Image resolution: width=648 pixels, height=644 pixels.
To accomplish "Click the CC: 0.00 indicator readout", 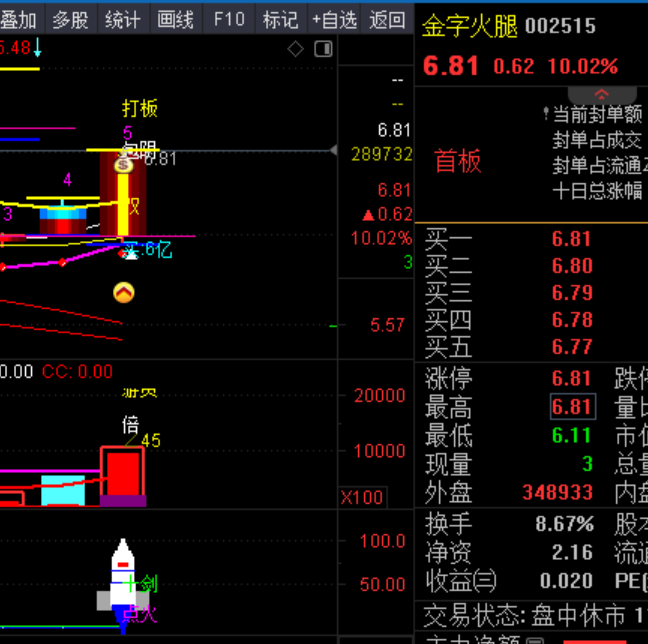I will point(77,372).
